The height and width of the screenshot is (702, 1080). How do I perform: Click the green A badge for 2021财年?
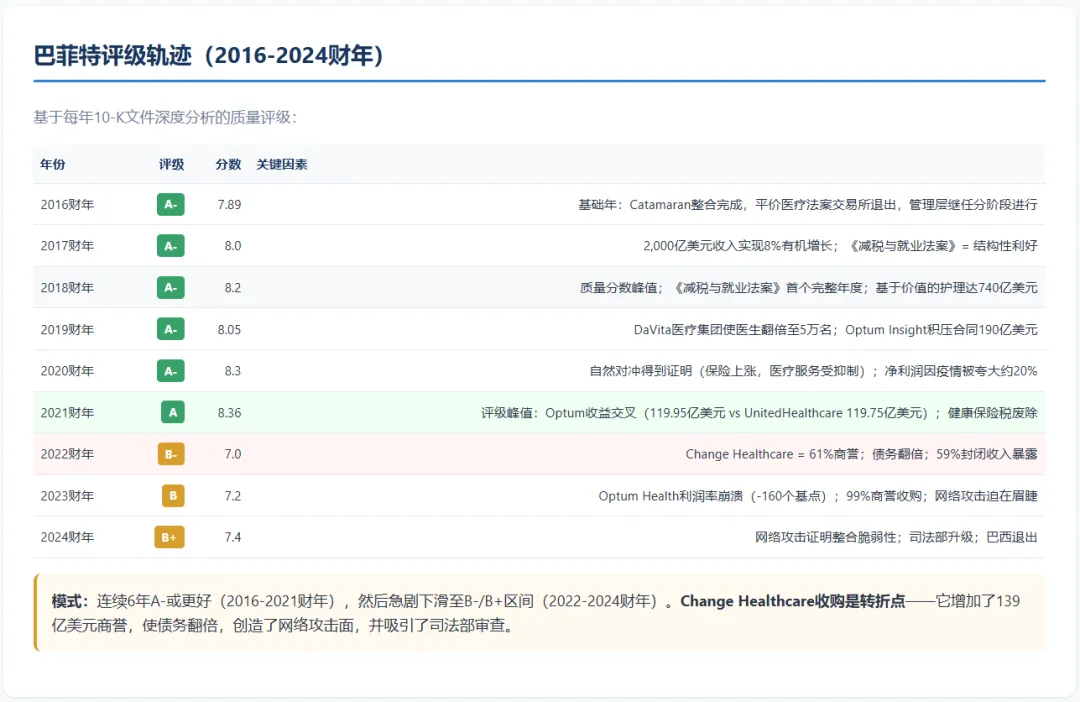tap(173, 413)
